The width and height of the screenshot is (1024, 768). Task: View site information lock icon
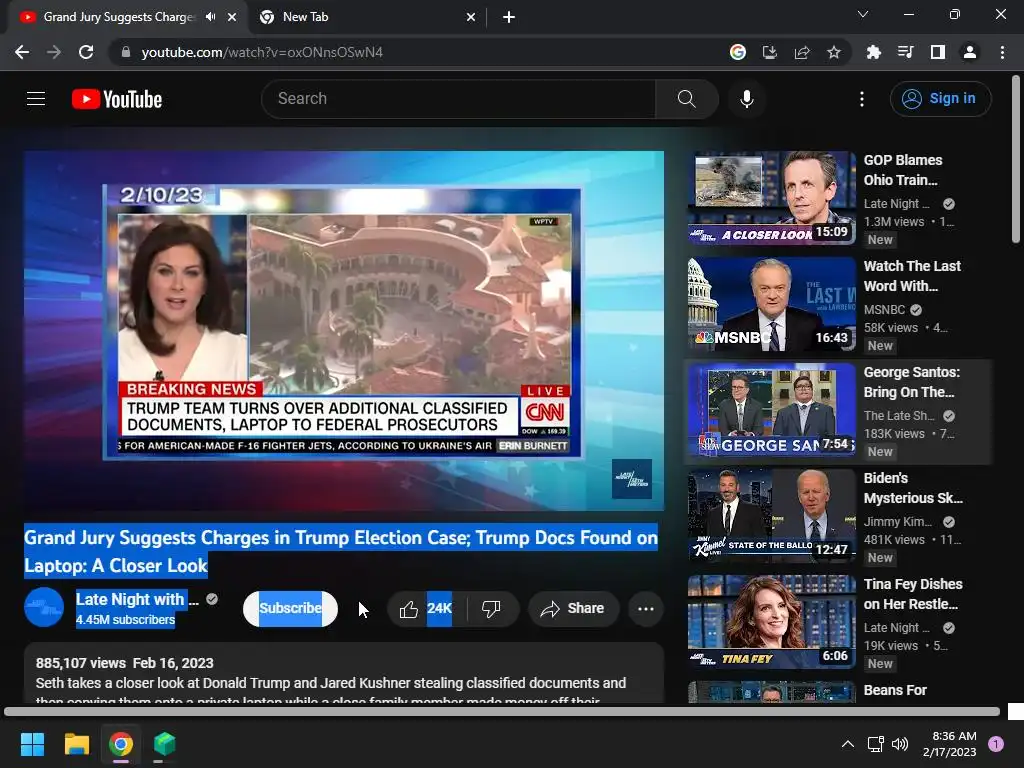click(125, 52)
